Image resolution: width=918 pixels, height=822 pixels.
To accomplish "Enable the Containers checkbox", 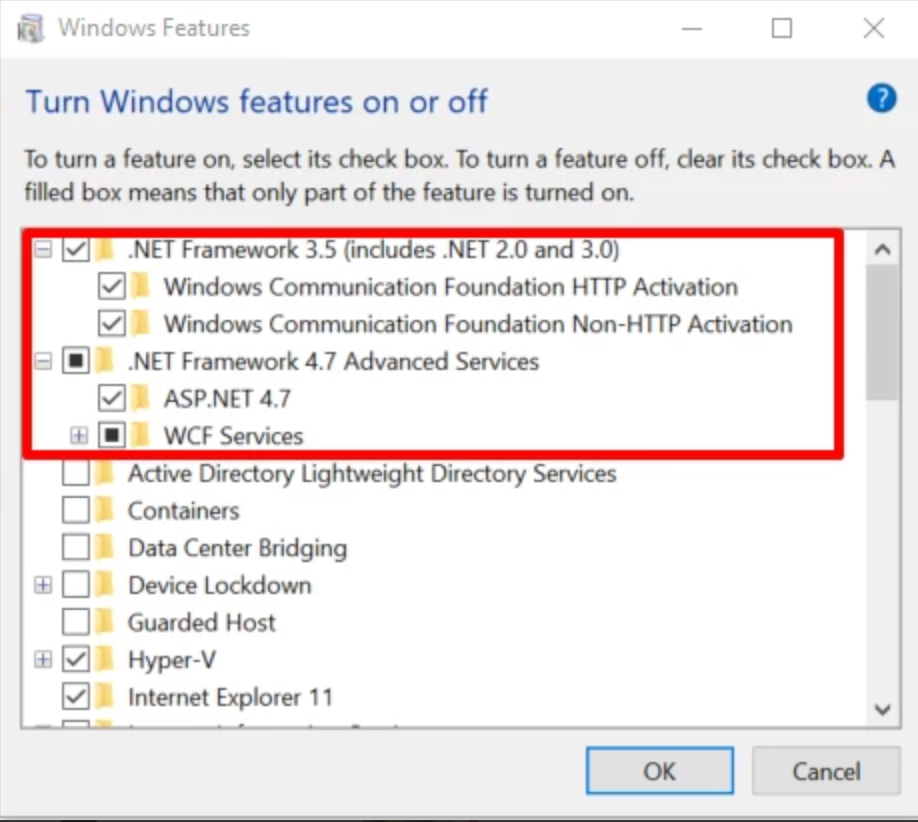I will (76, 511).
